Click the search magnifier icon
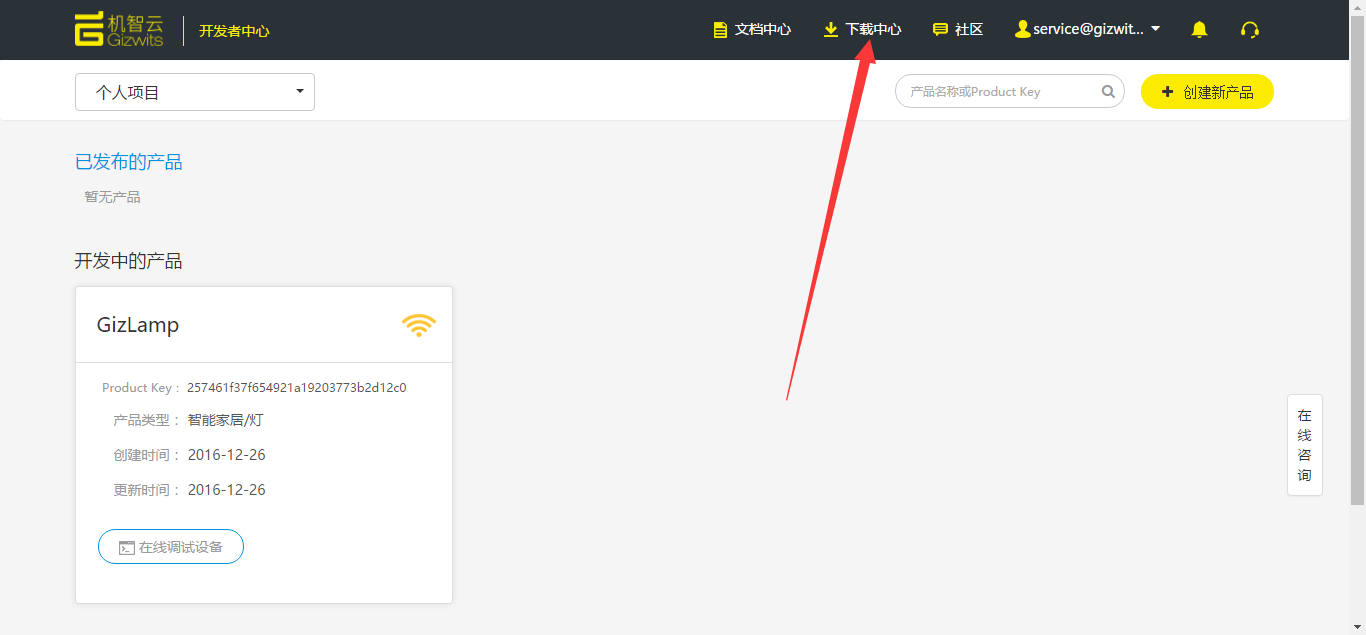The height and width of the screenshot is (635, 1366). pyautogui.click(x=1108, y=92)
